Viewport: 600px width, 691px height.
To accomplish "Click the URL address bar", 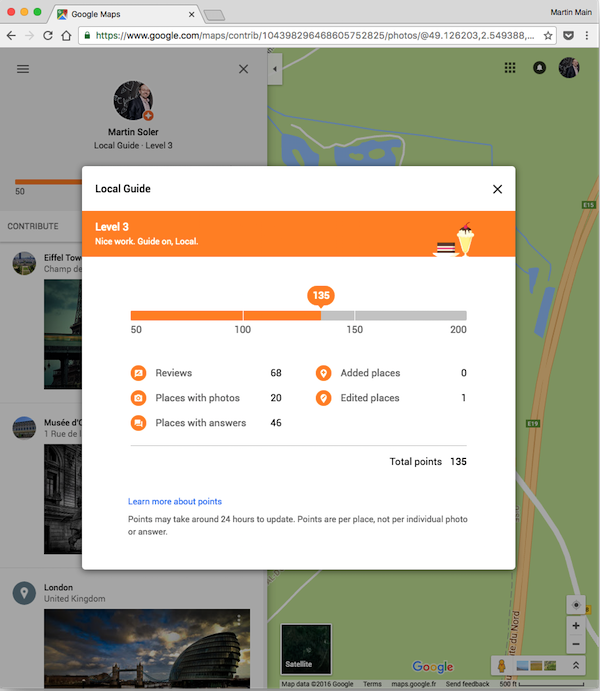I will 313,36.
